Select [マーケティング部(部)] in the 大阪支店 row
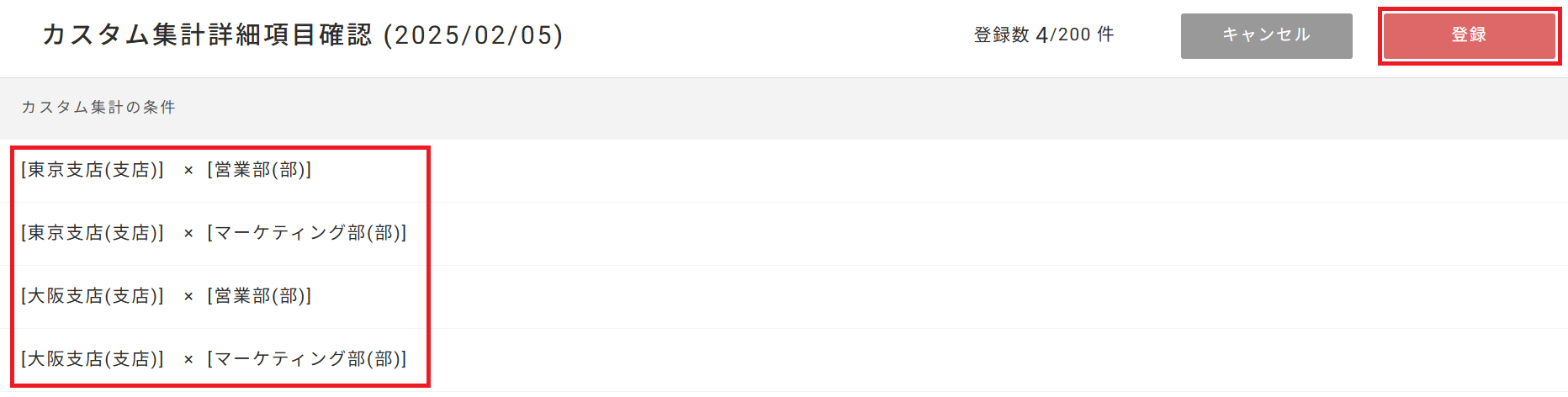Screen dimensions: 1568x397 (307, 359)
